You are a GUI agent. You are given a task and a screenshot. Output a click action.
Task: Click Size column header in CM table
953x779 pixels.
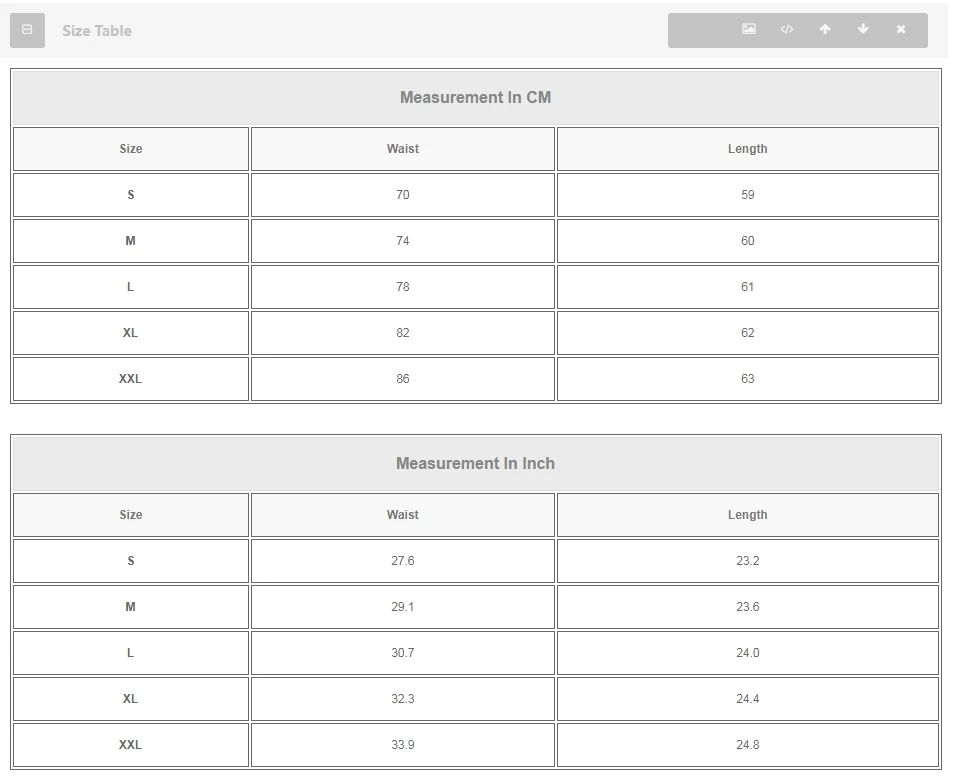click(131, 149)
